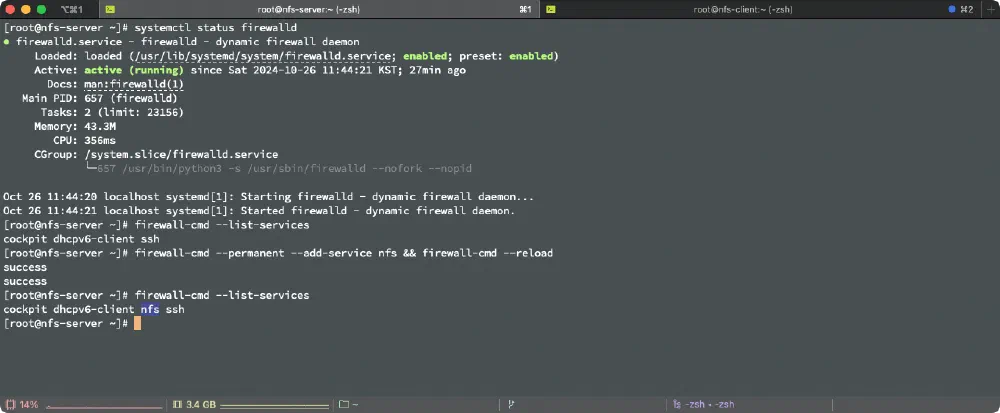Click terminal icon on nfs-server tab
Image resolution: width=1000 pixels, height=413 pixels.
pos(110,9)
